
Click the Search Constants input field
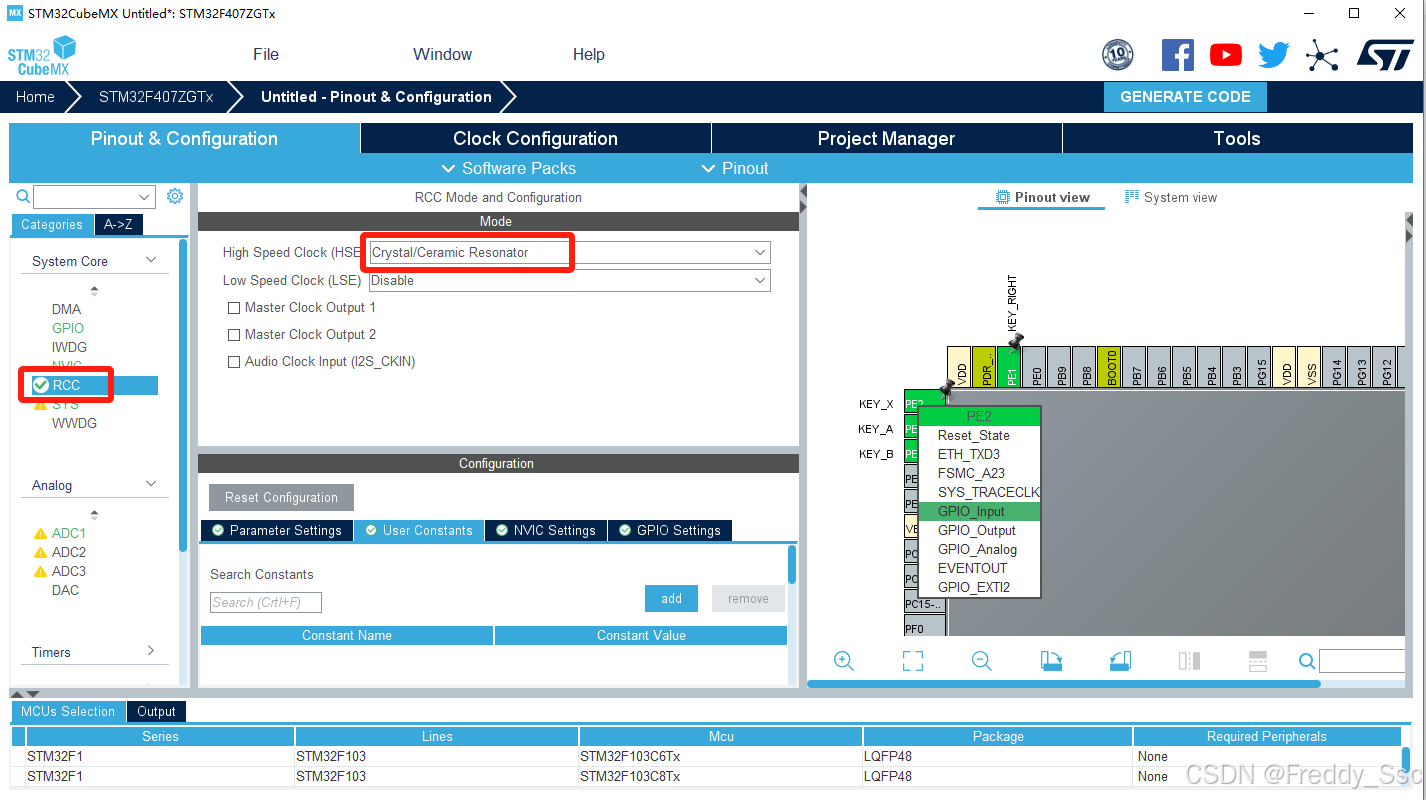pyautogui.click(x=266, y=602)
